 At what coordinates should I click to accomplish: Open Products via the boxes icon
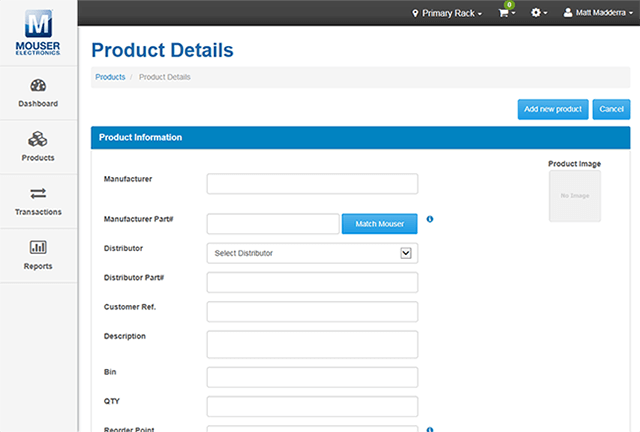point(38,140)
